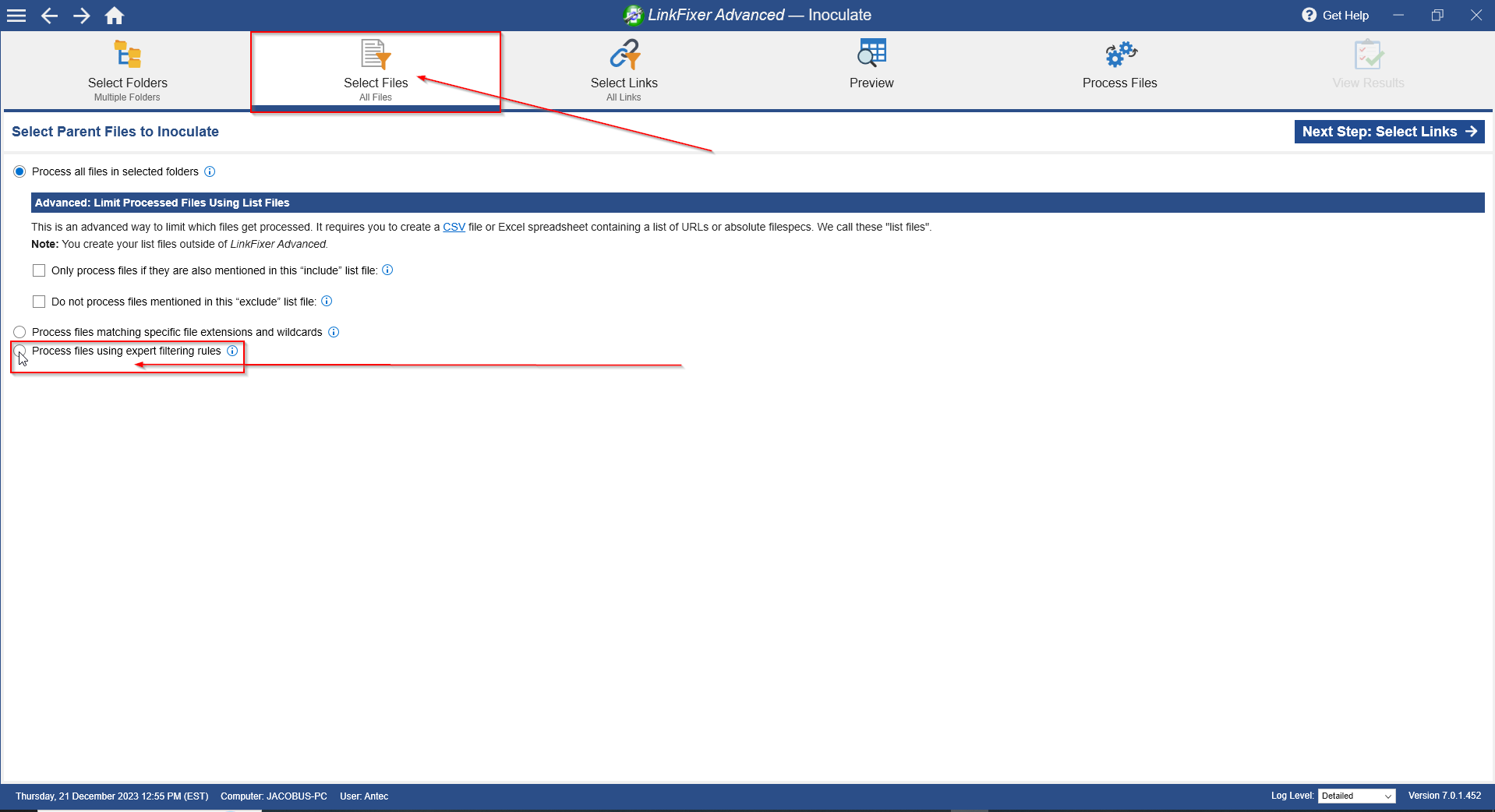Click Version 7.0.1.452 text
This screenshot has width=1495, height=812.
tap(1444, 796)
